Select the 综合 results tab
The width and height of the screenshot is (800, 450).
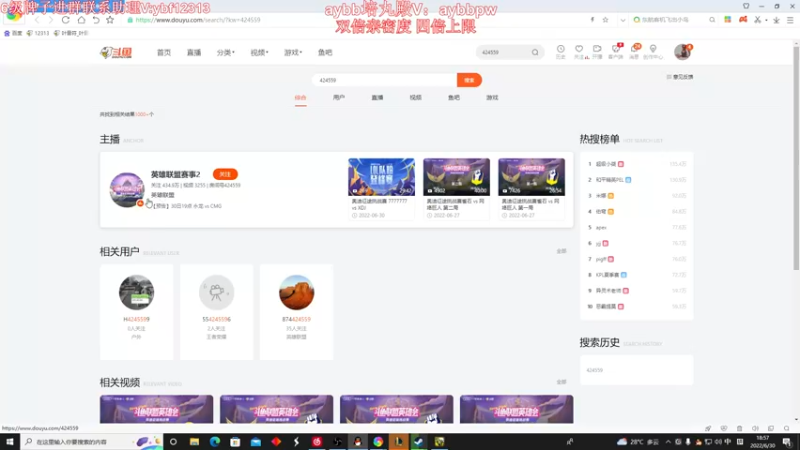[301, 97]
